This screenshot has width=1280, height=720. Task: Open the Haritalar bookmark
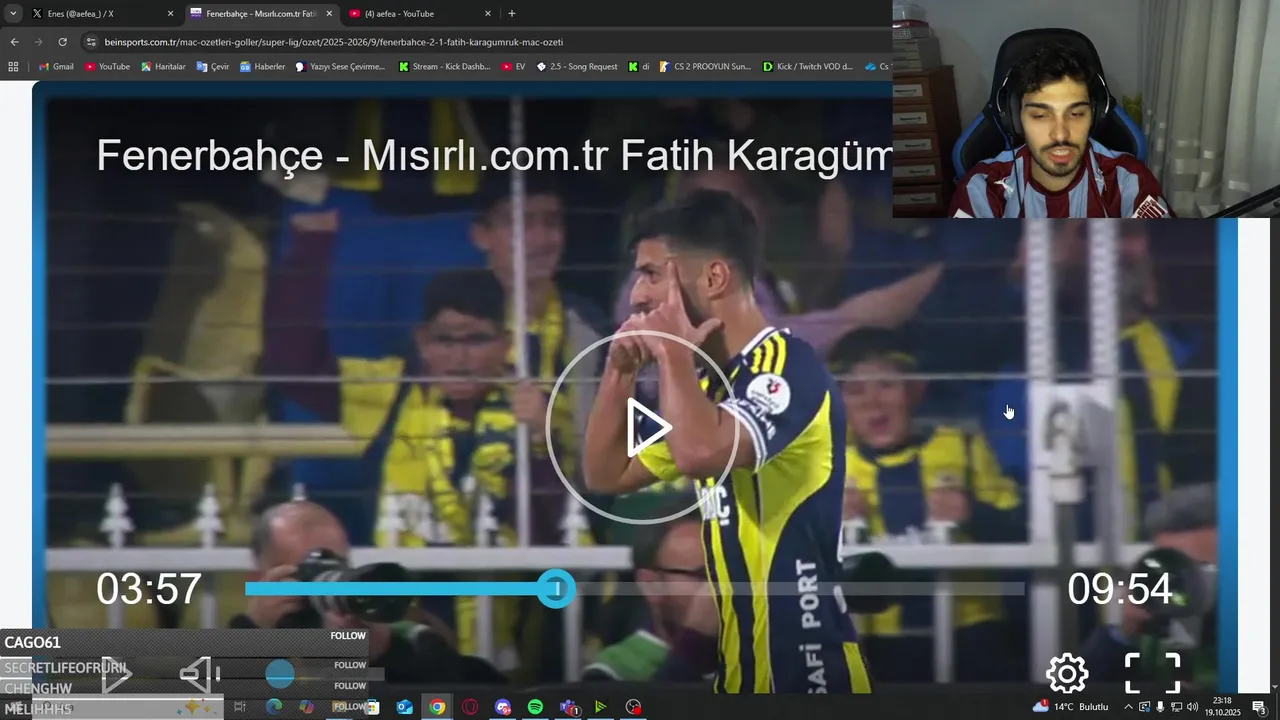163,67
